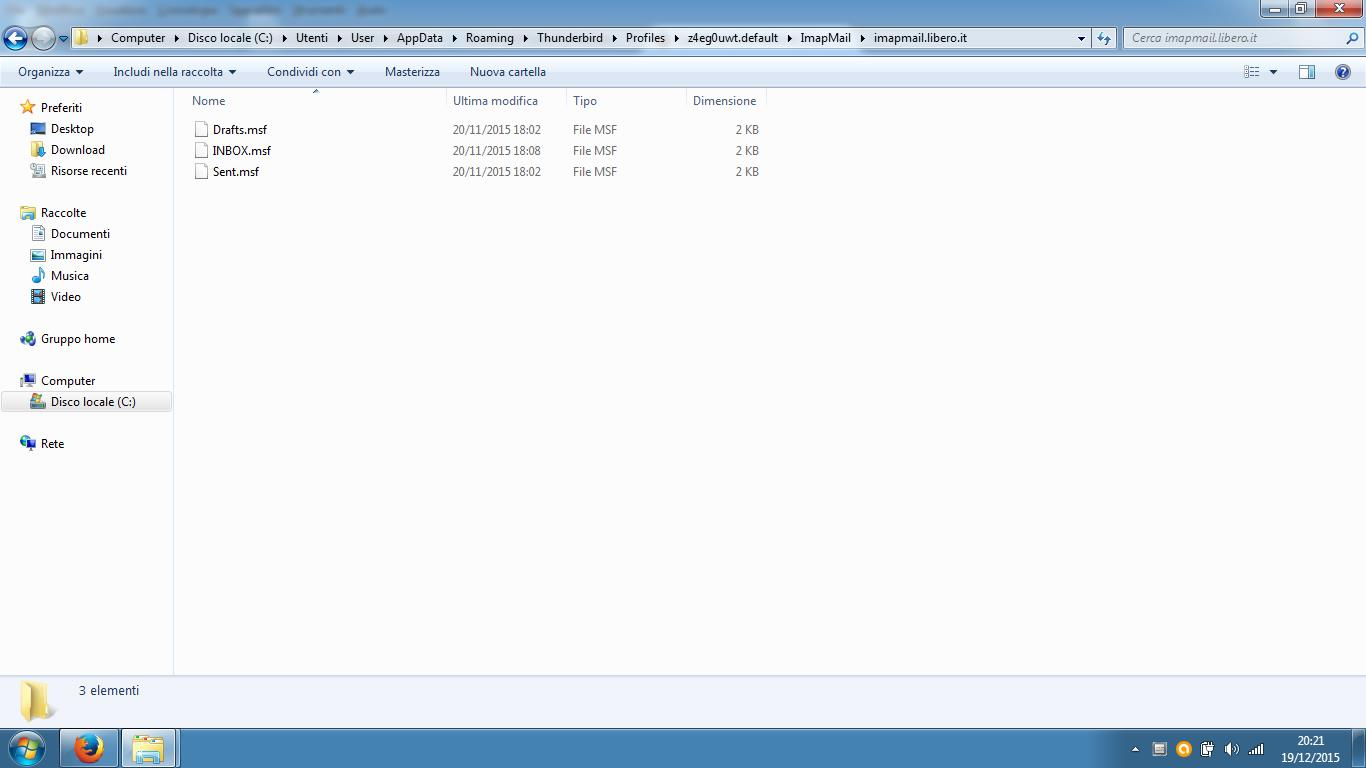Open the Organizza dropdown menu

tap(50, 72)
